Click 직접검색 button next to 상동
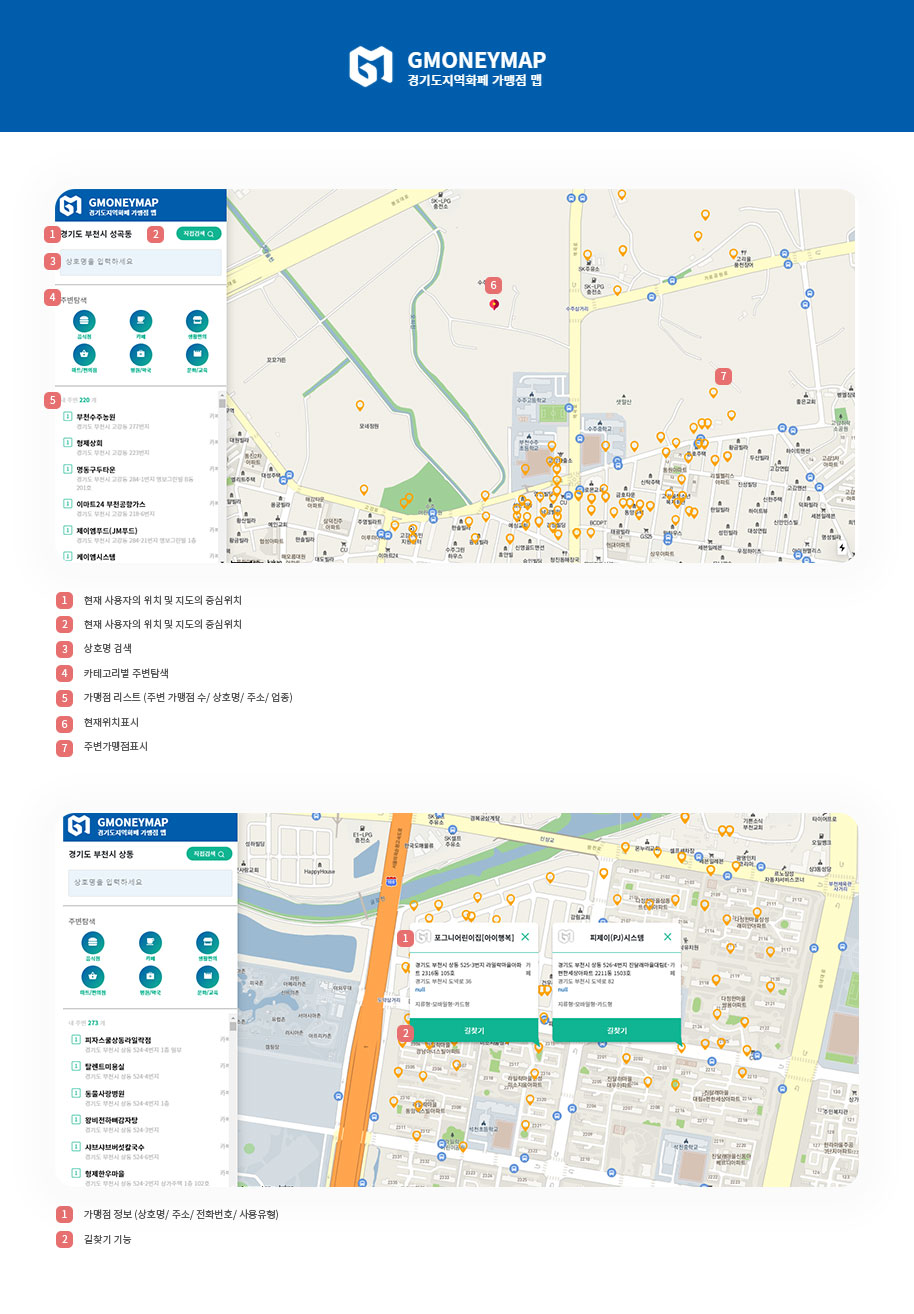The height and width of the screenshot is (1314, 914). point(209,854)
